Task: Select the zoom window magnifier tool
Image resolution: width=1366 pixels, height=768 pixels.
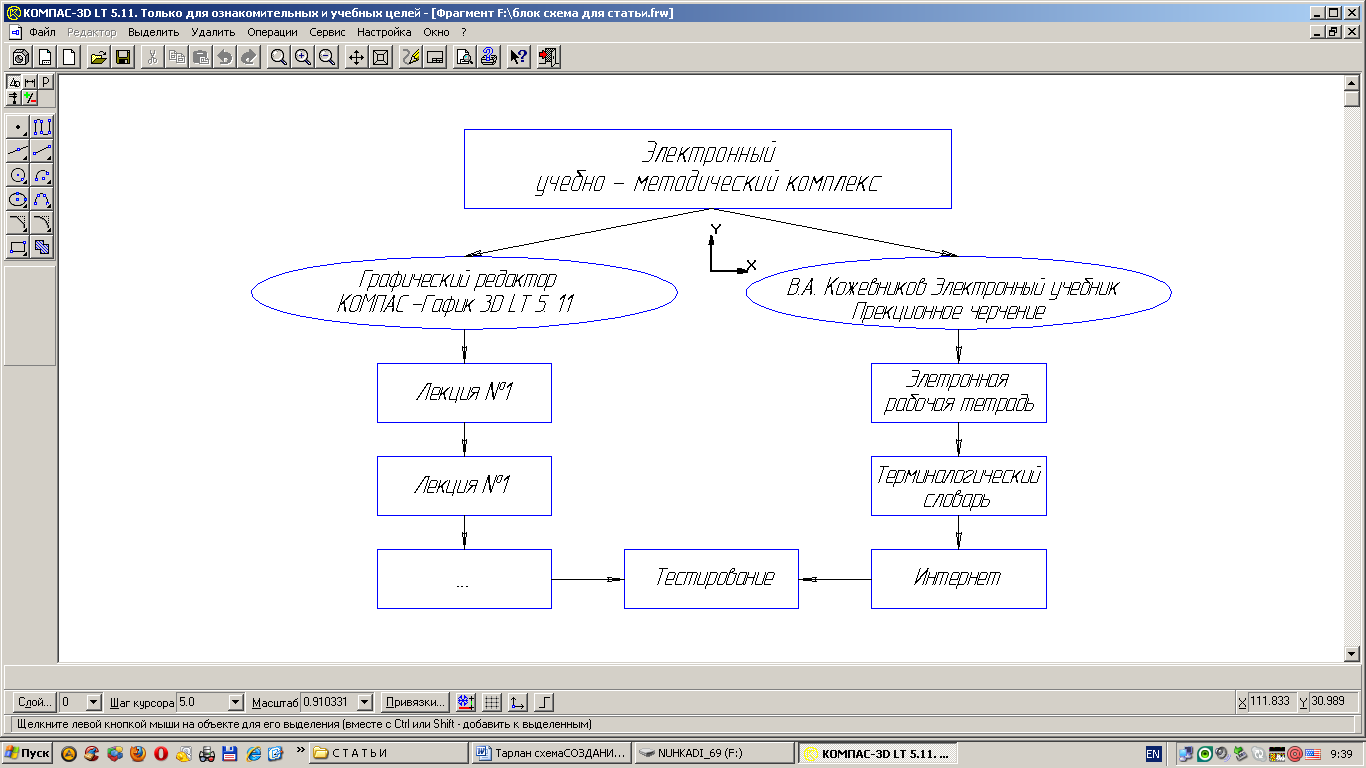Action: (279, 57)
